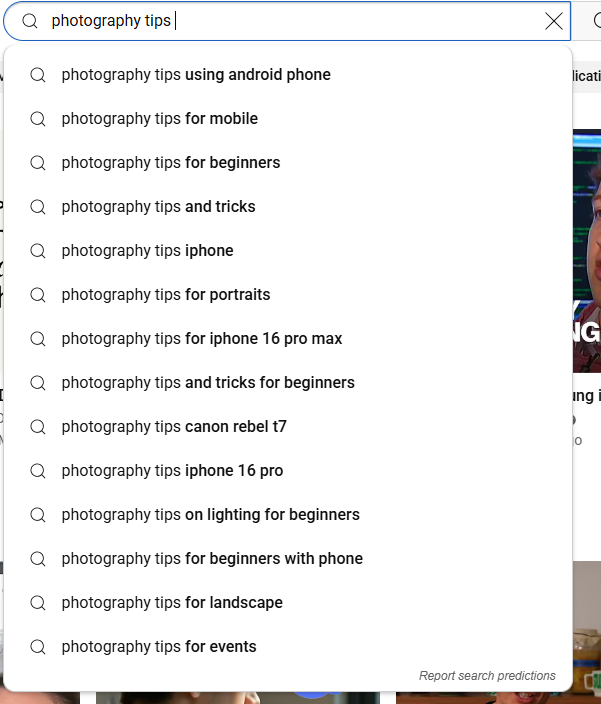Click search icon beside "for landscape" suggestion
The height and width of the screenshot is (704, 601).
[x=38, y=603]
